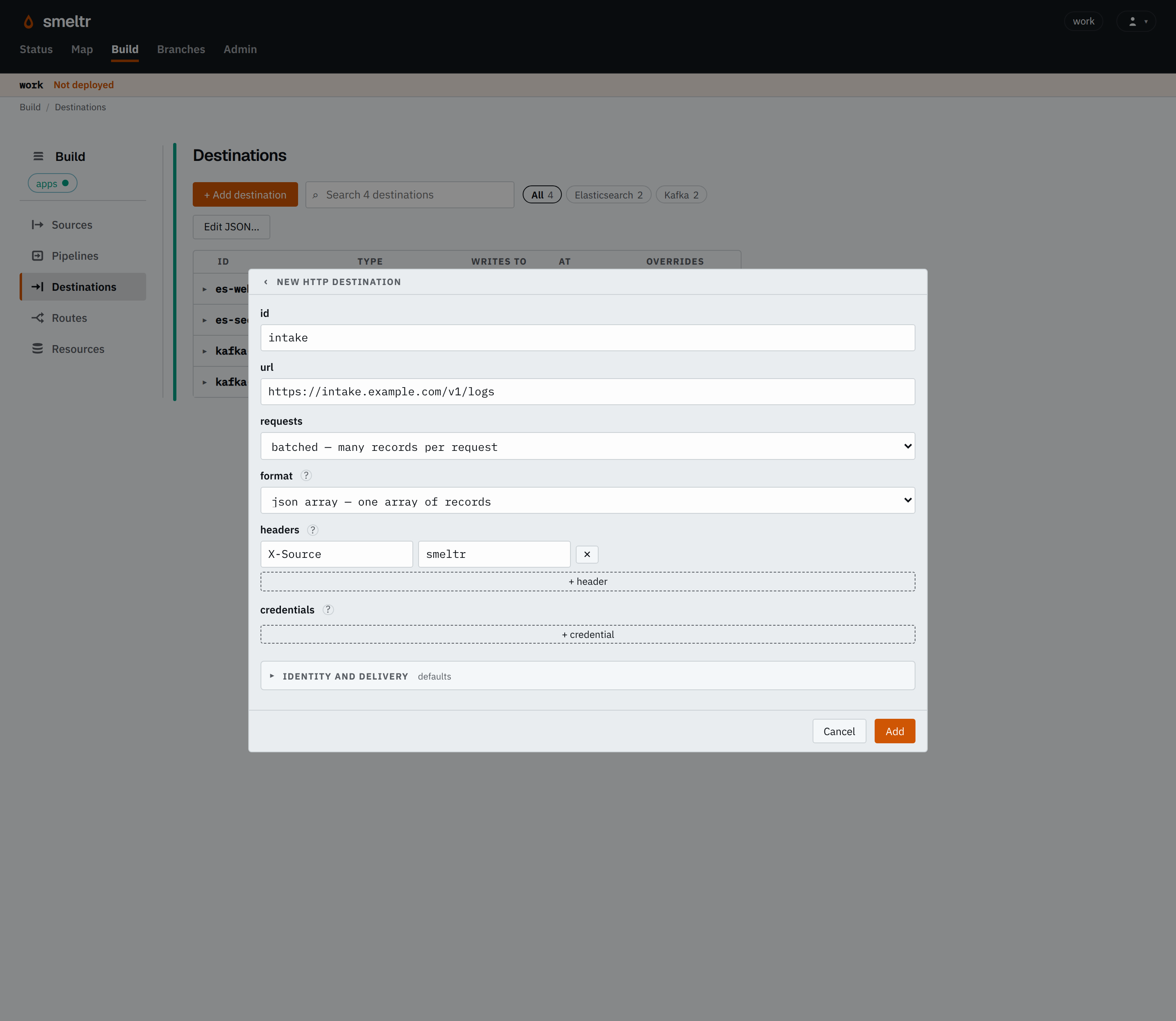Click the + credential button

[x=588, y=635]
